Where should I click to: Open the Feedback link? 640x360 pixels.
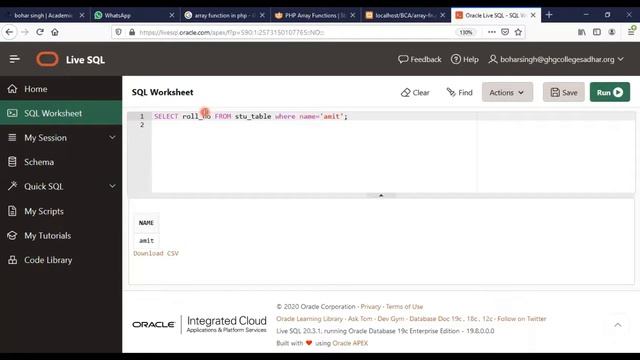tap(420, 59)
